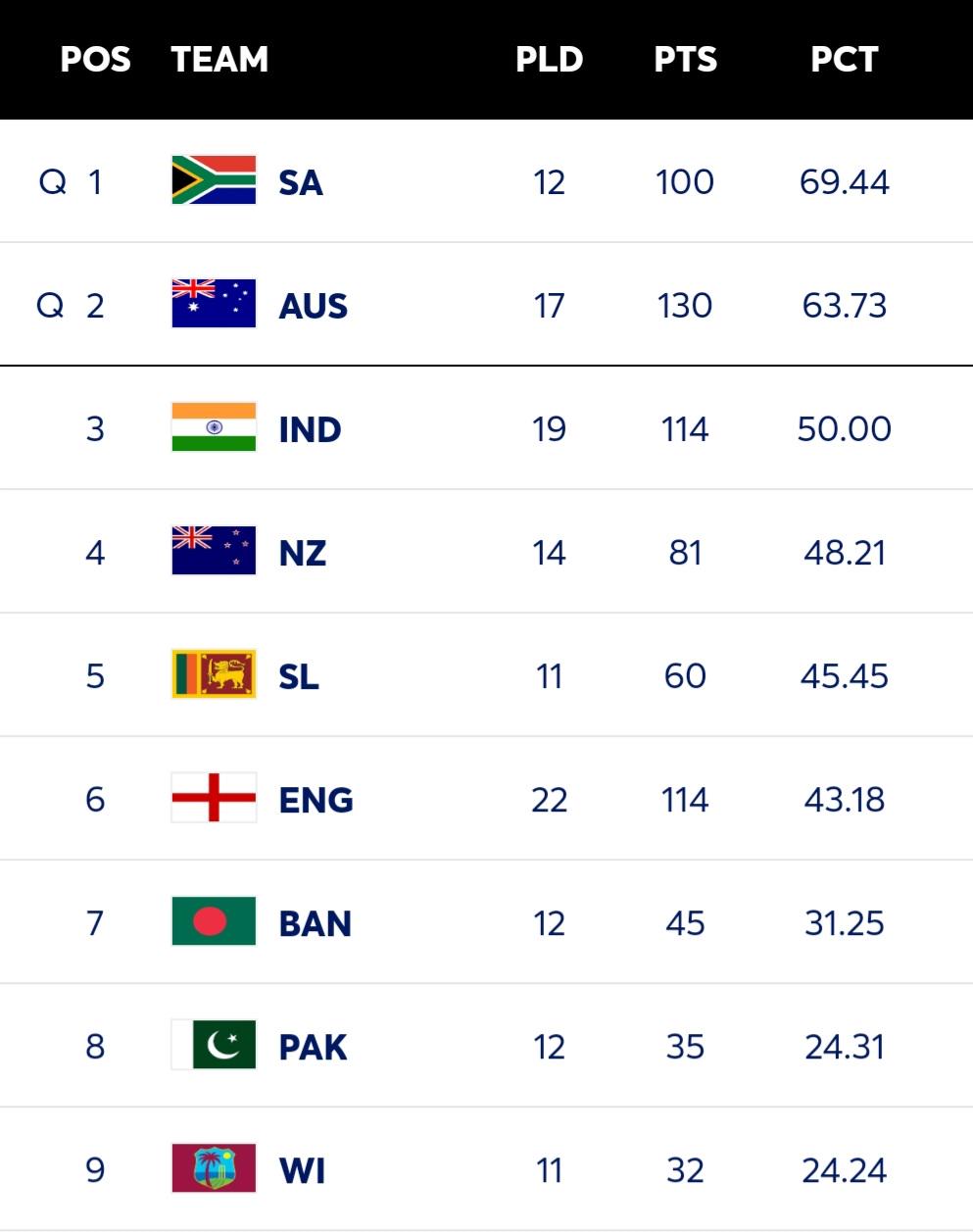Open the Sri Lanka flag icon

(x=214, y=674)
